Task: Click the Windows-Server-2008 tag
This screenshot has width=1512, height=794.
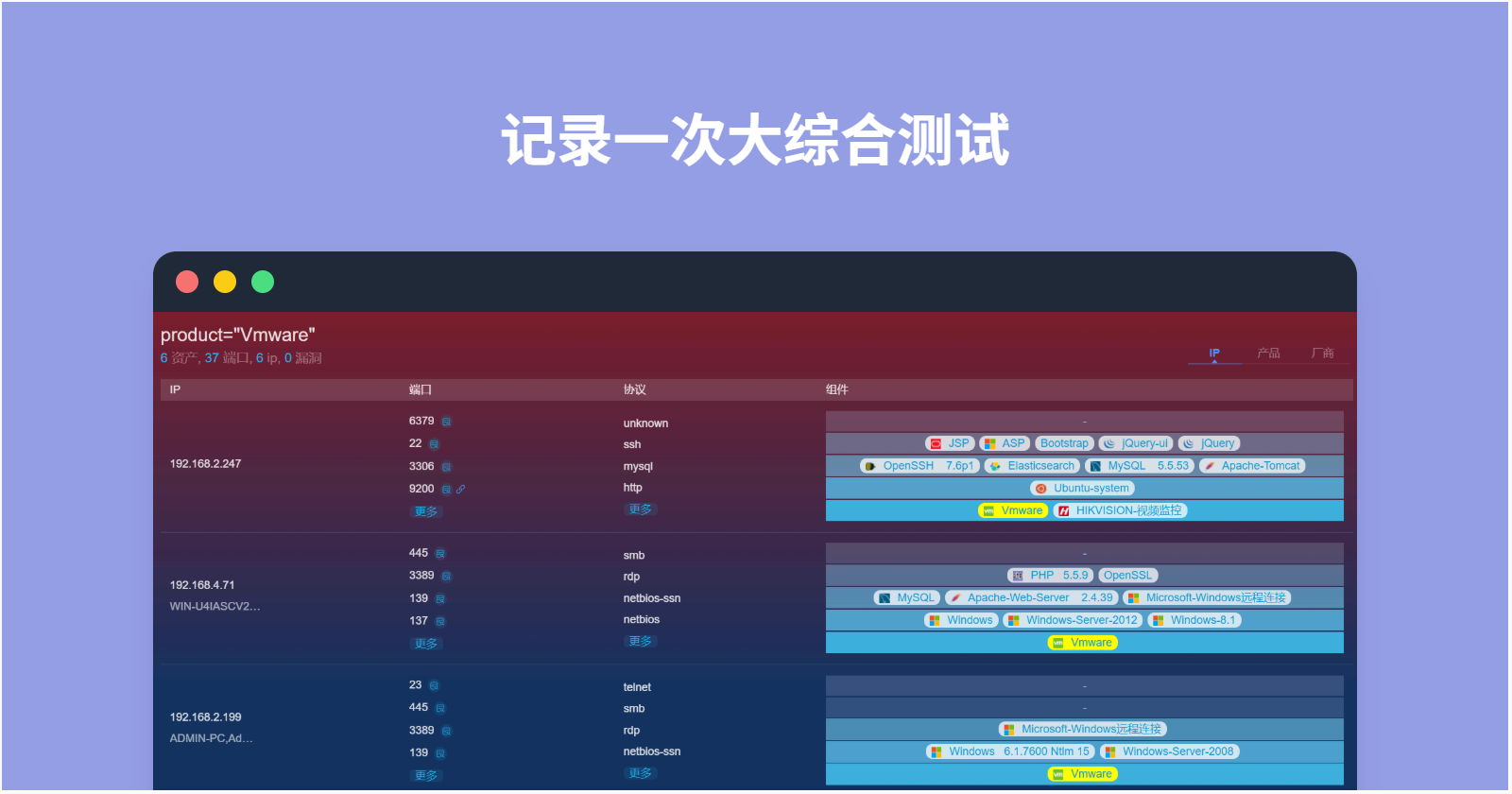Action: [x=1170, y=752]
